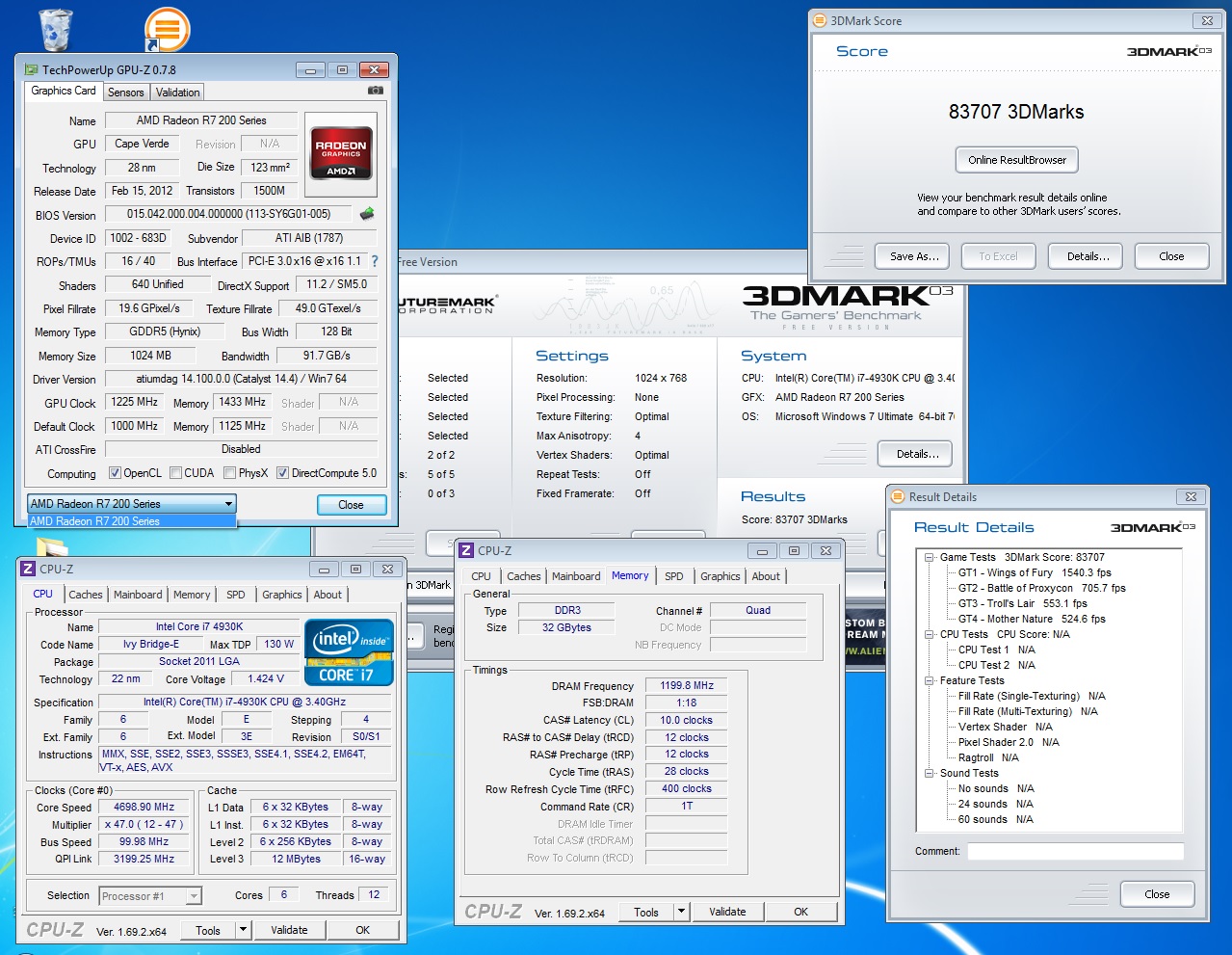Screen dimensions: 1232x955
Task: Click the CPU-Z memory window title icon
Action: point(466,550)
